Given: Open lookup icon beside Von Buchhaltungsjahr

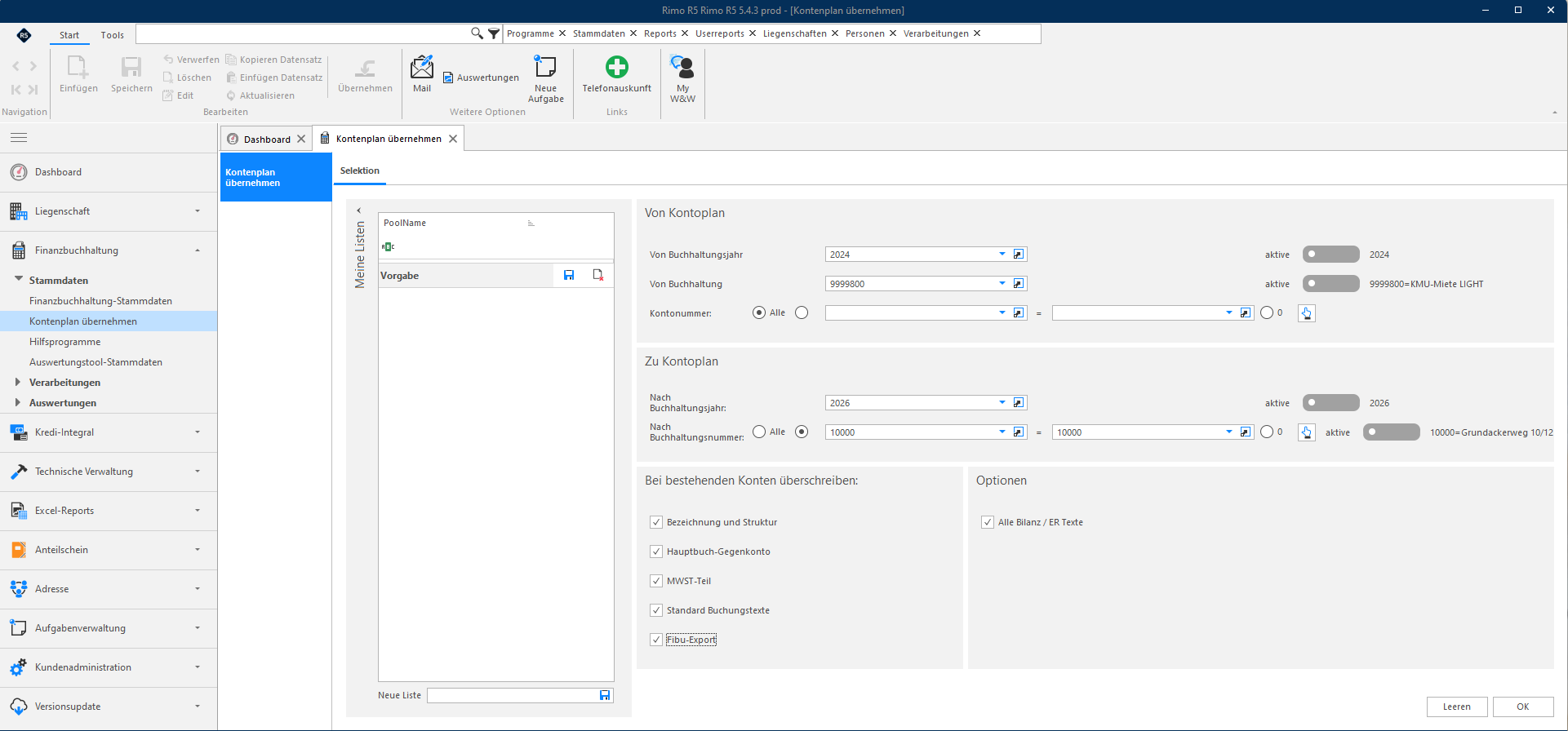Looking at the screenshot, I should coord(1019,255).
